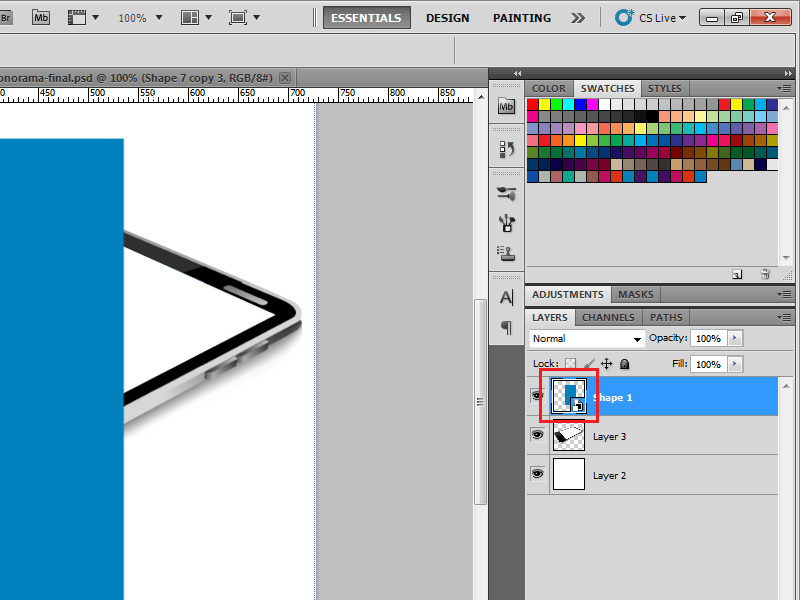Open the History panel icon
The image size is (800, 600).
[506, 147]
